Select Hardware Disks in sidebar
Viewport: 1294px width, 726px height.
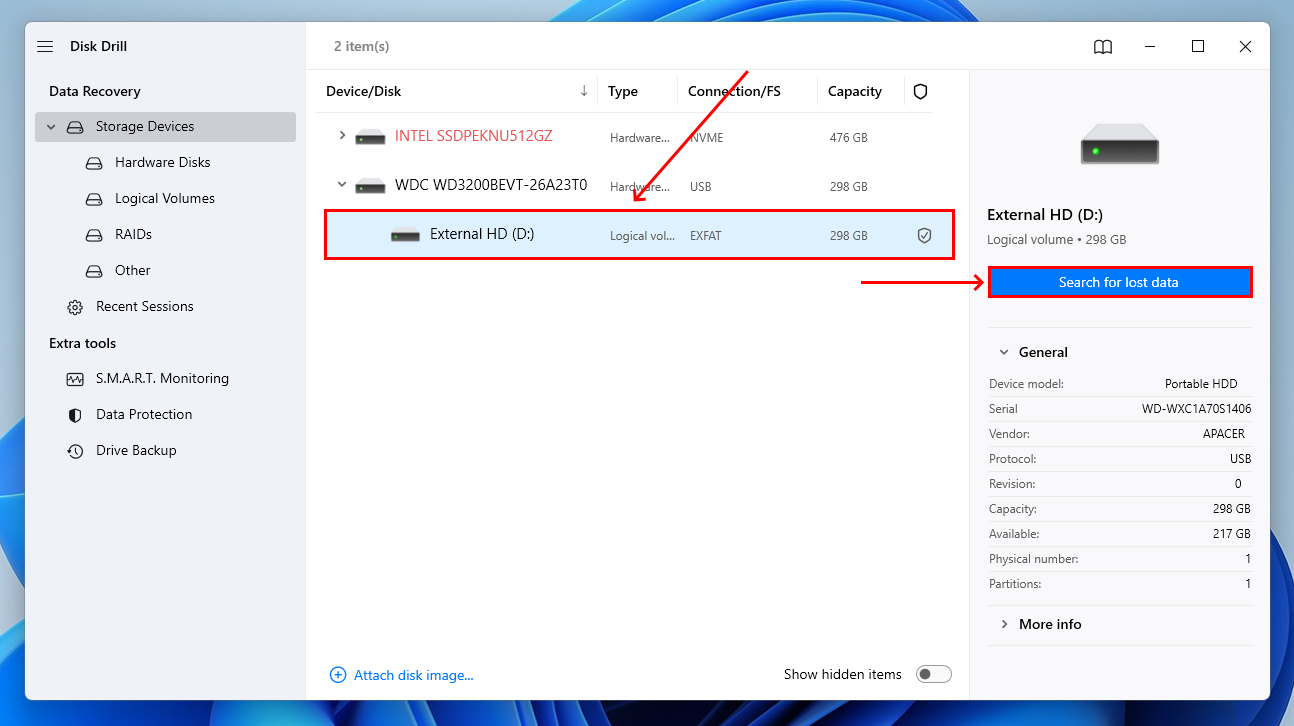[162, 163]
